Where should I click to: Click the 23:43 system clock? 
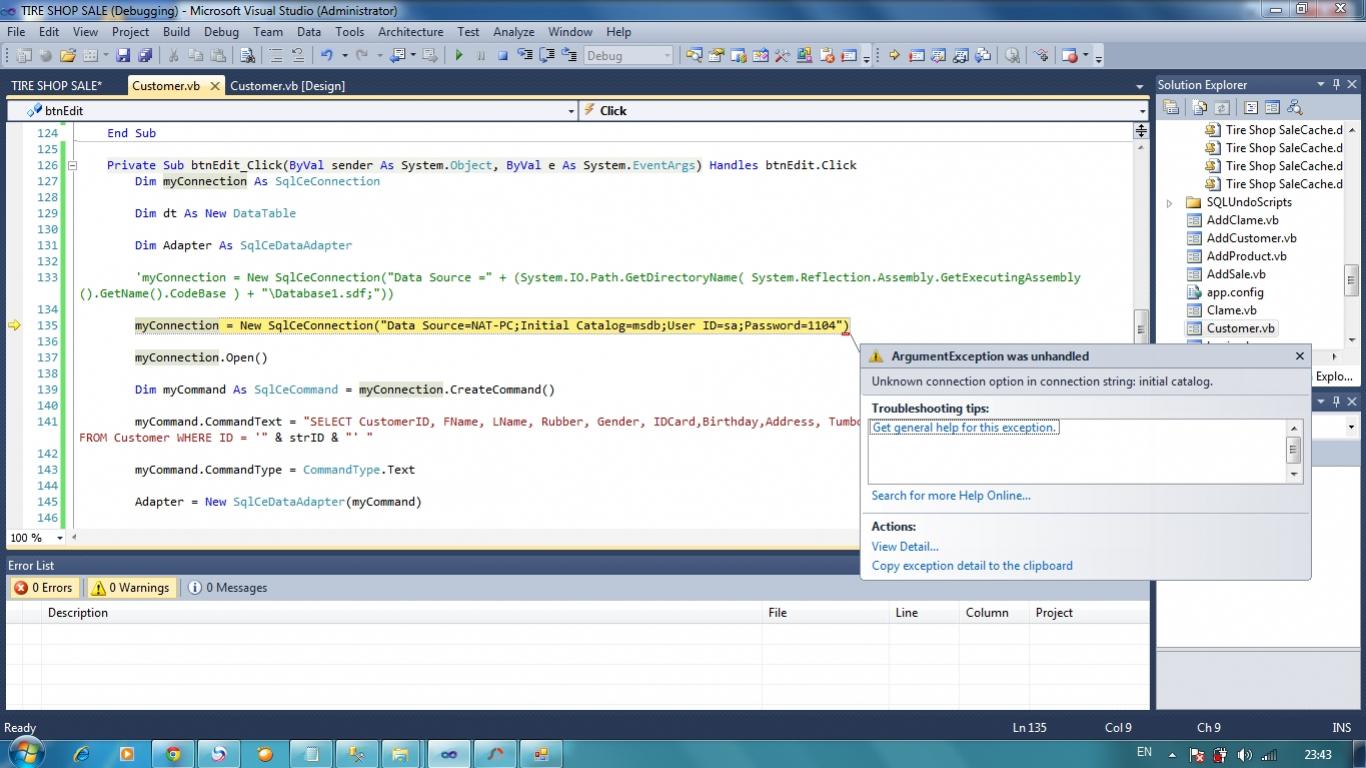tap(1318, 754)
